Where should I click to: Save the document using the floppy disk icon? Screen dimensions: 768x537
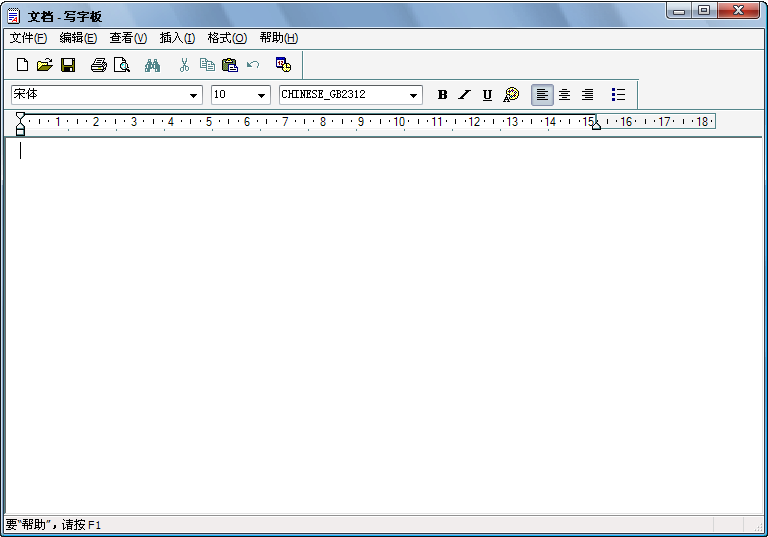[x=68, y=65]
